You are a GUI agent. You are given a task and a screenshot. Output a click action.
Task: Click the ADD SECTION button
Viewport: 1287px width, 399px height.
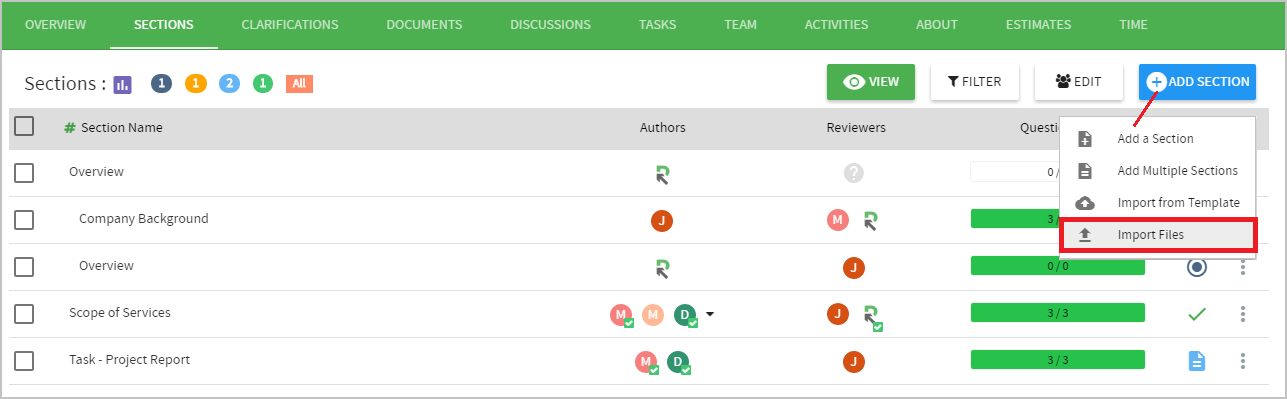pos(1198,82)
